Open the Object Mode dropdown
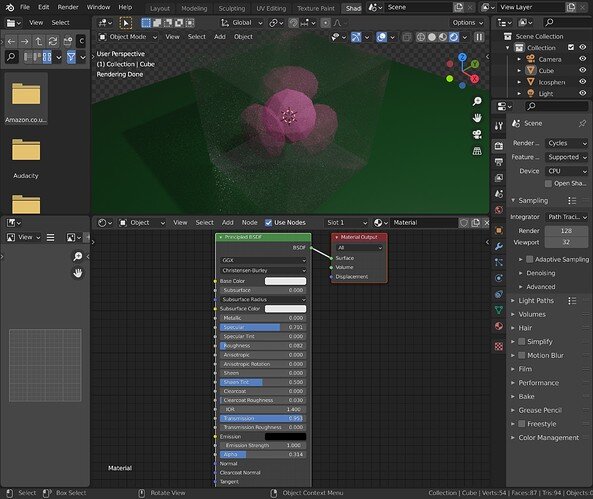593x499 pixels. tap(127, 37)
